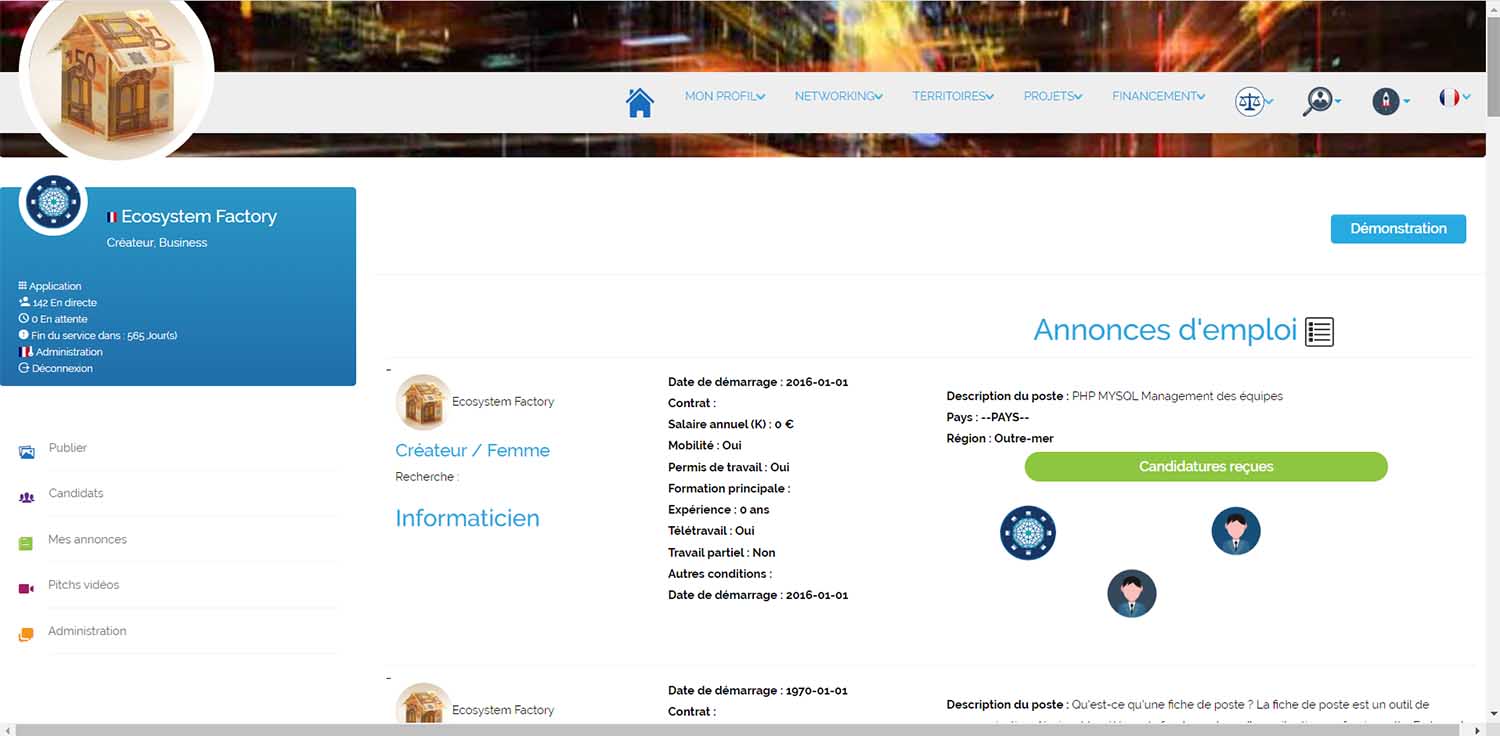Viewport: 1500px width, 736px height.
Task: View the lower middle candidate avatar
Action: (1132, 594)
